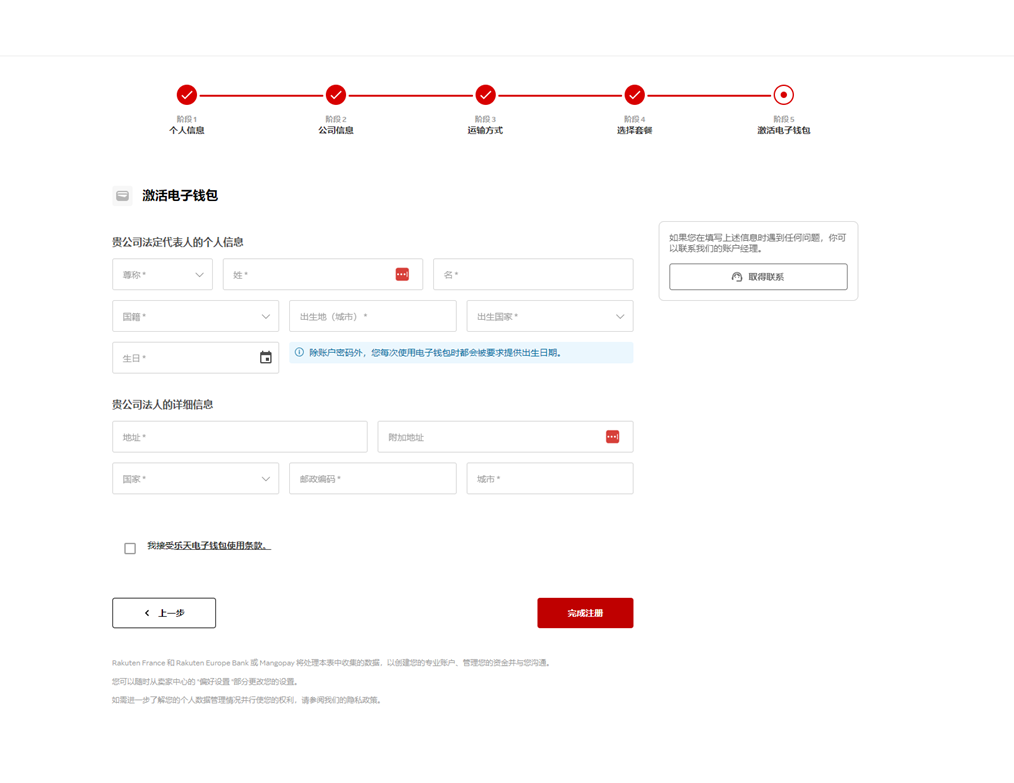Click the 上一步 back button
1014x783 pixels.
tap(163, 612)
